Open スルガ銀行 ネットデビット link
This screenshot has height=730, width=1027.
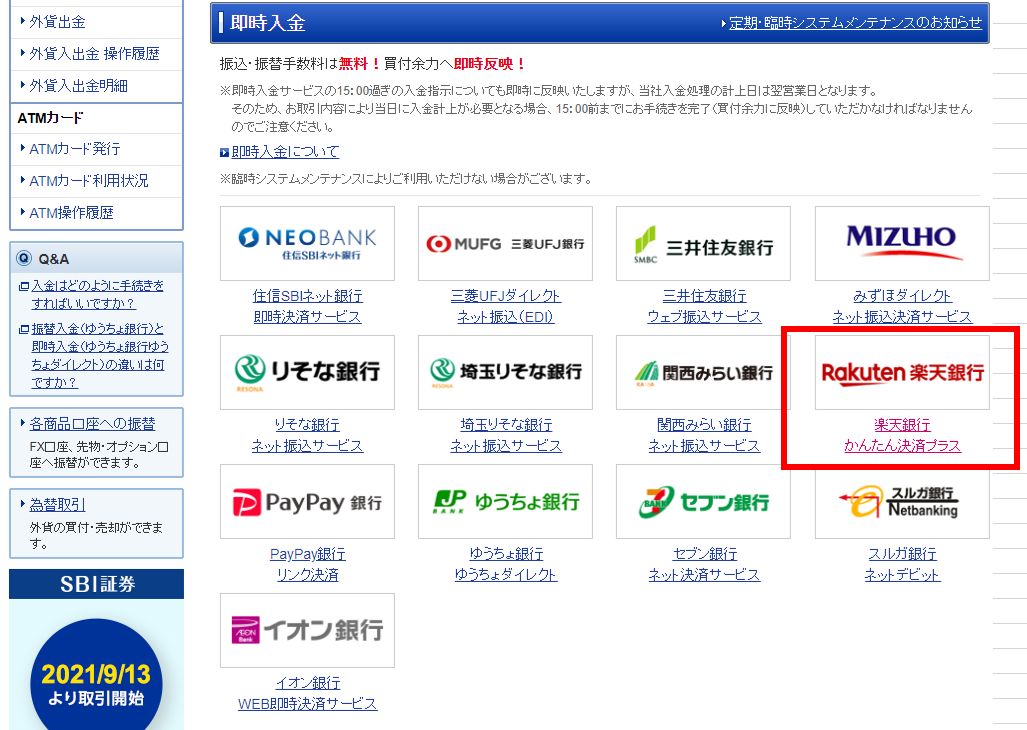coord(902,564)
